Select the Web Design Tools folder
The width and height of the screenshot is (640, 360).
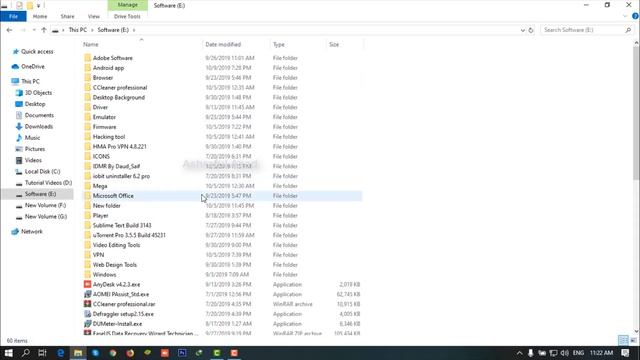coord(114,264)
